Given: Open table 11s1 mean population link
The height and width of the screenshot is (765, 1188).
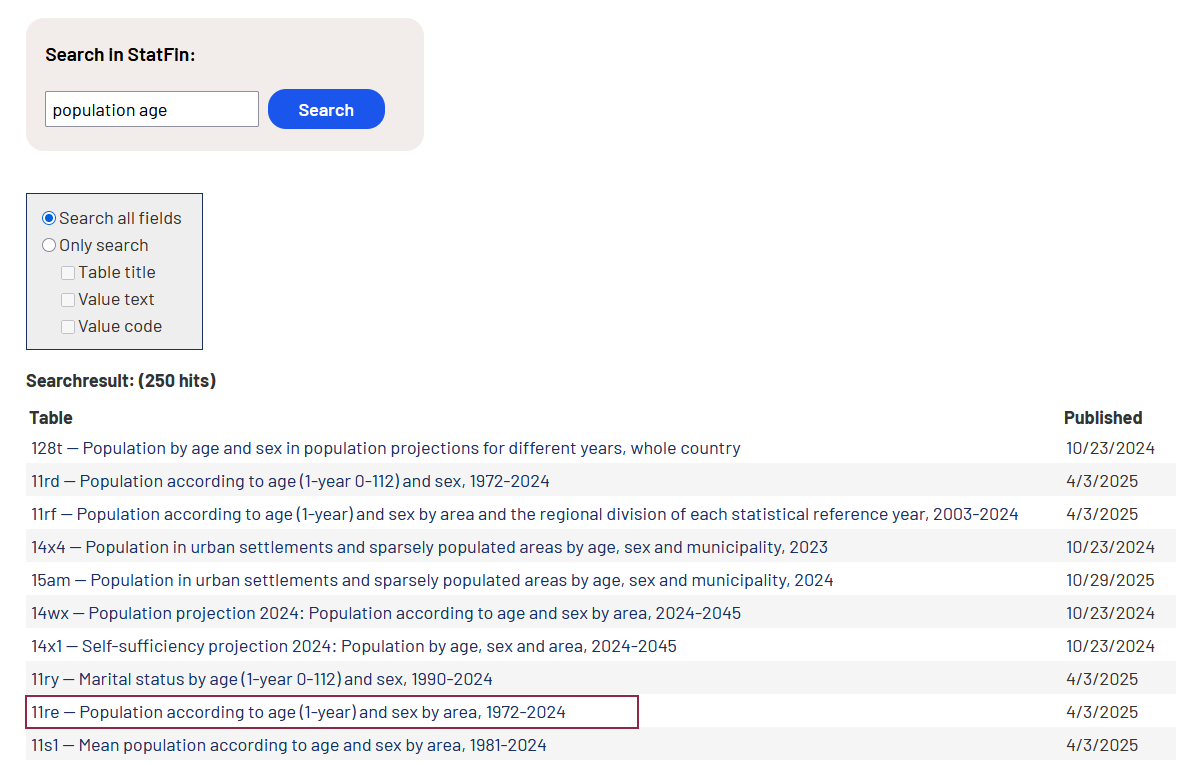Looking at the screenshot, I should [289, 745].
